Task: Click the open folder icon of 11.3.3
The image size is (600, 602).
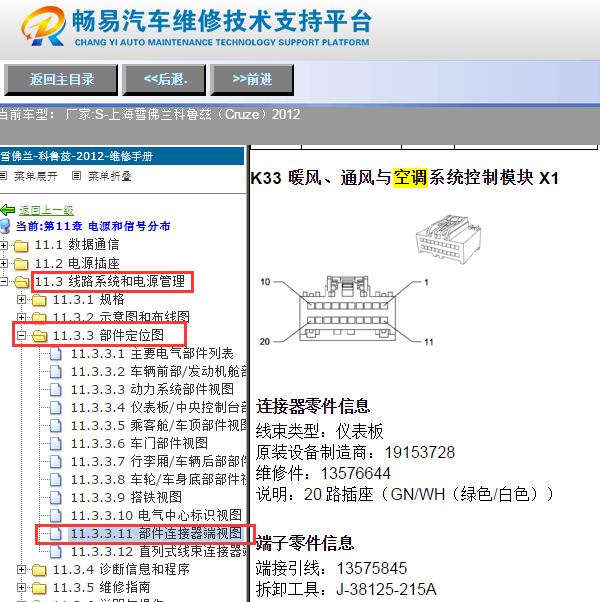Action: tap(40, 336)
